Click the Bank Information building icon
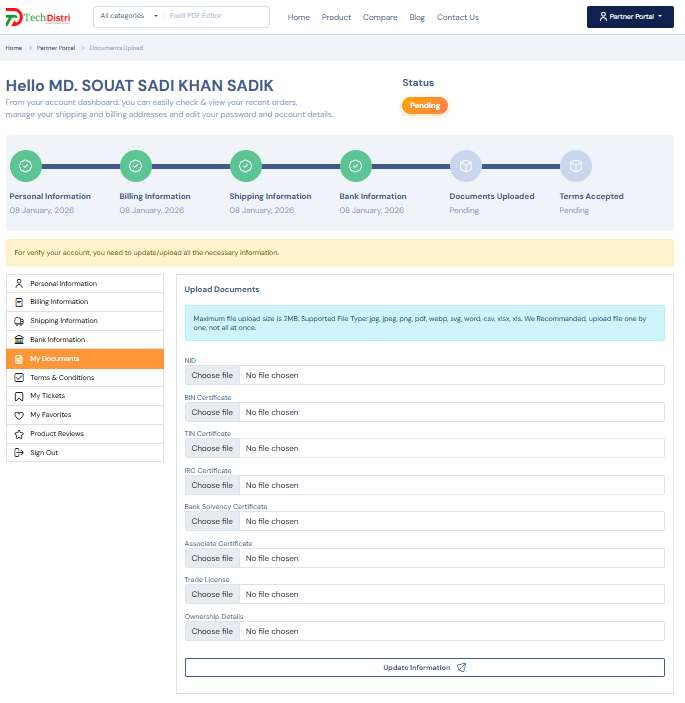The width and height of the screenshot is (685, 703). [19, 339]
